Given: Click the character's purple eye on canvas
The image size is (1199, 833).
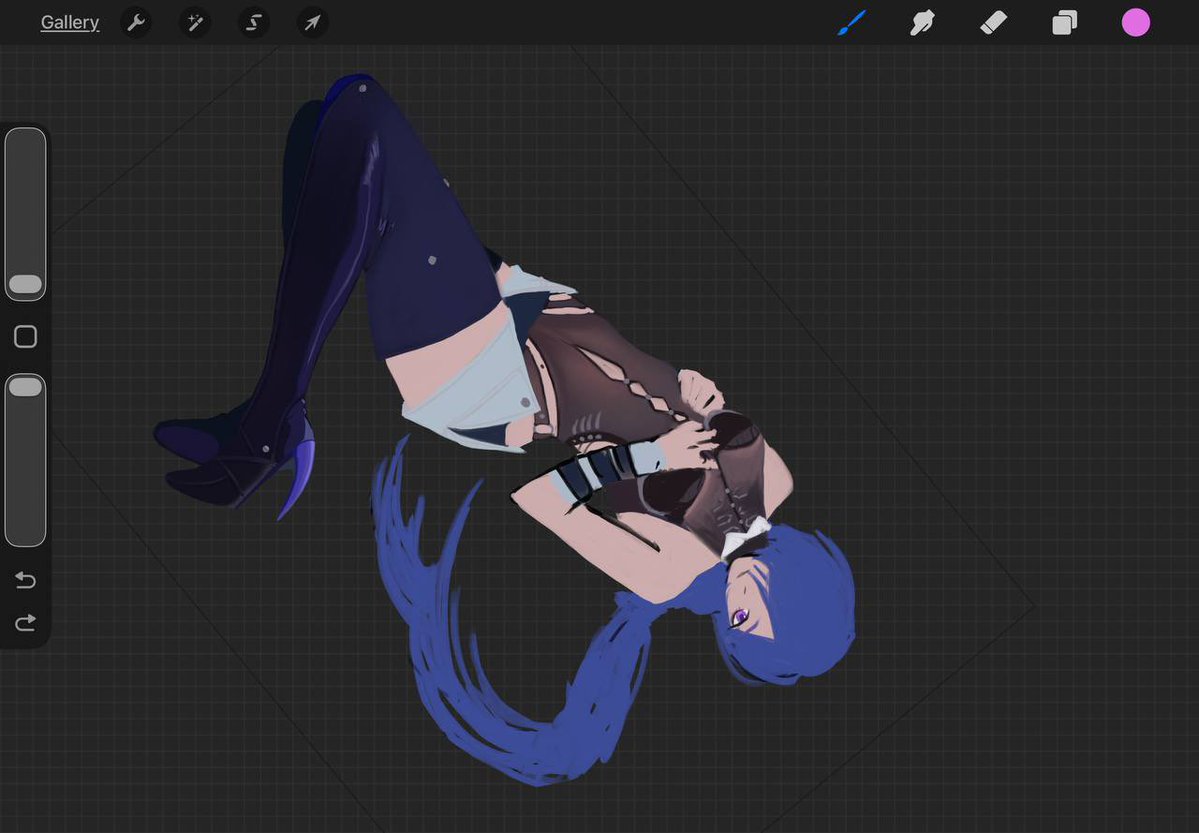Looking at the screenshot, I should pos(739,617).
